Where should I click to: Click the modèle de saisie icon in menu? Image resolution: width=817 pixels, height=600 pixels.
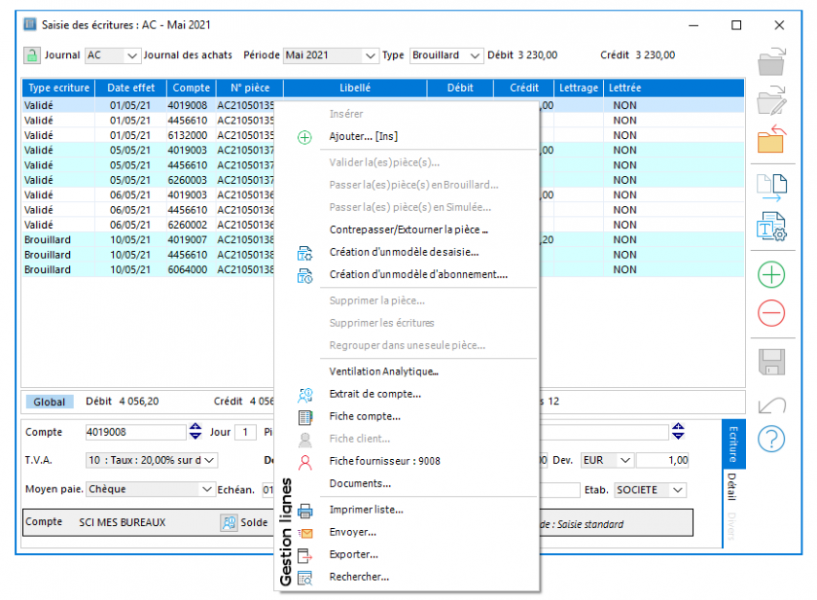coord(305,253)
